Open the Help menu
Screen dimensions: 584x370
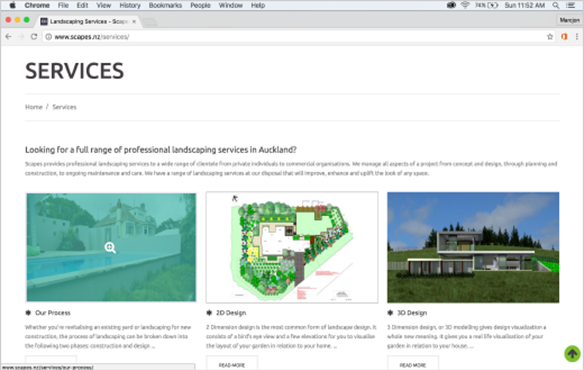pos(258,5)
